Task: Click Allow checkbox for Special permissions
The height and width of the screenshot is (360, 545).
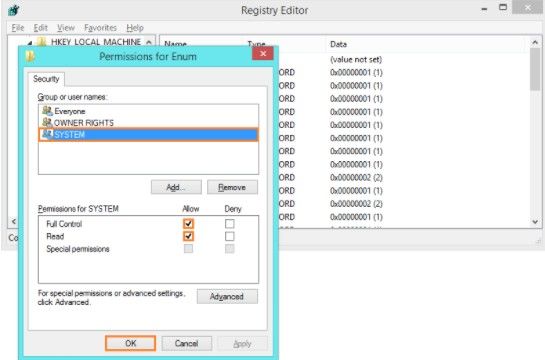Action: point(188,248)
